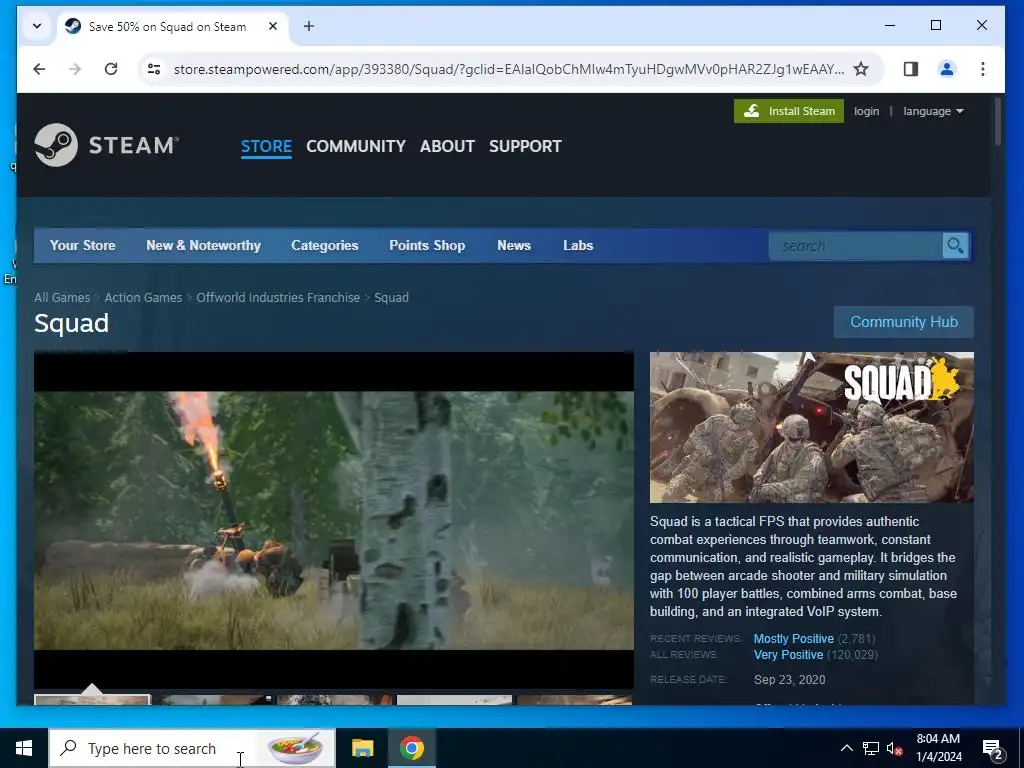
Task: Open a new tab with plus button
Action: [309, 26]
